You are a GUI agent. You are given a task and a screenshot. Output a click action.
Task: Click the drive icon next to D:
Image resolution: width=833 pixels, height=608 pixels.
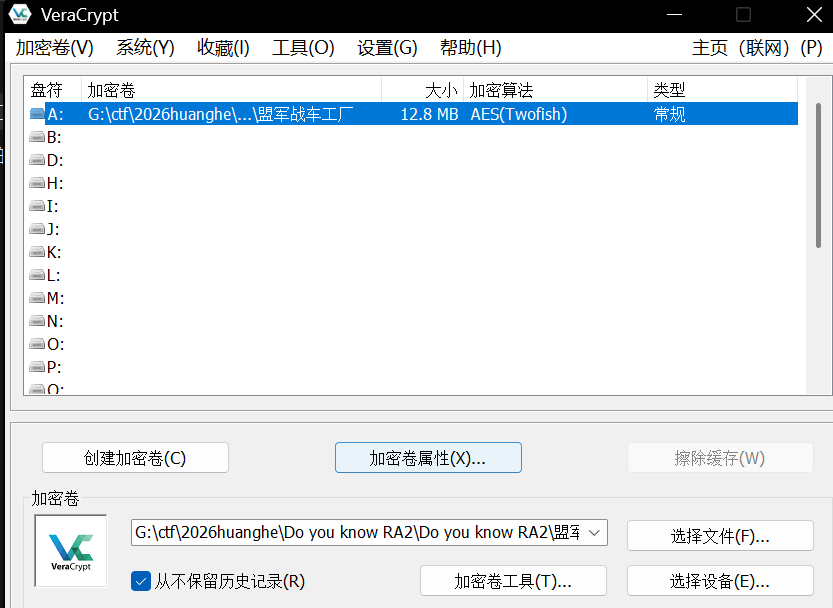tap(37, 160)
